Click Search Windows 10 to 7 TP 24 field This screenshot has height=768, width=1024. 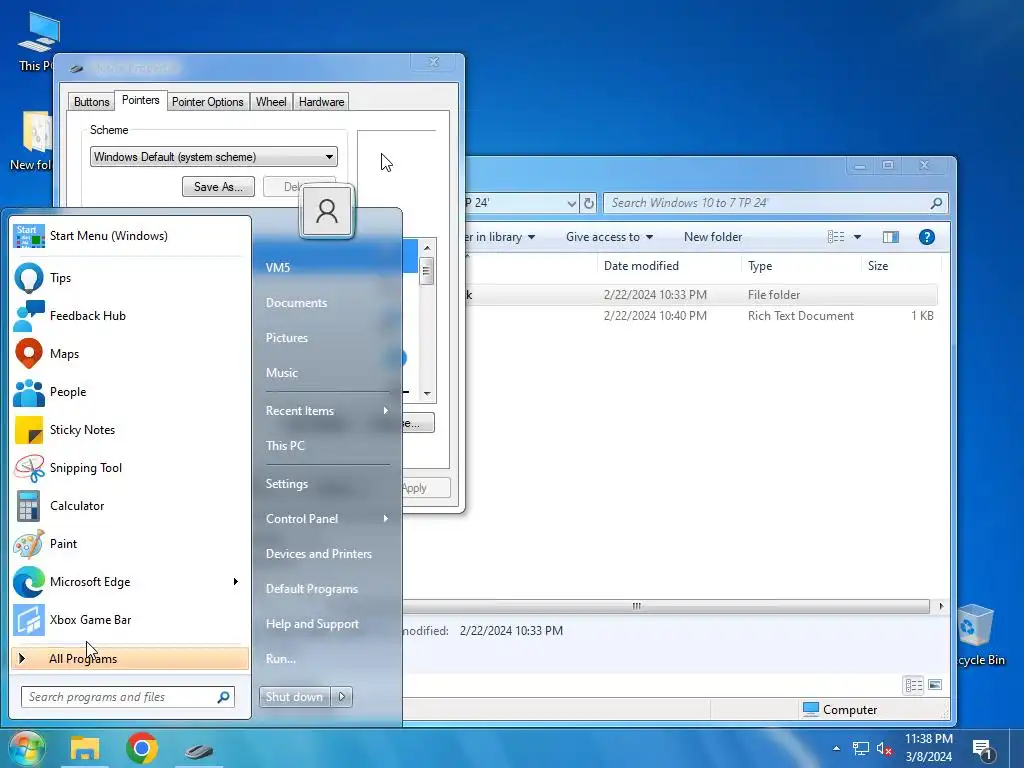[x=775, y=203]
